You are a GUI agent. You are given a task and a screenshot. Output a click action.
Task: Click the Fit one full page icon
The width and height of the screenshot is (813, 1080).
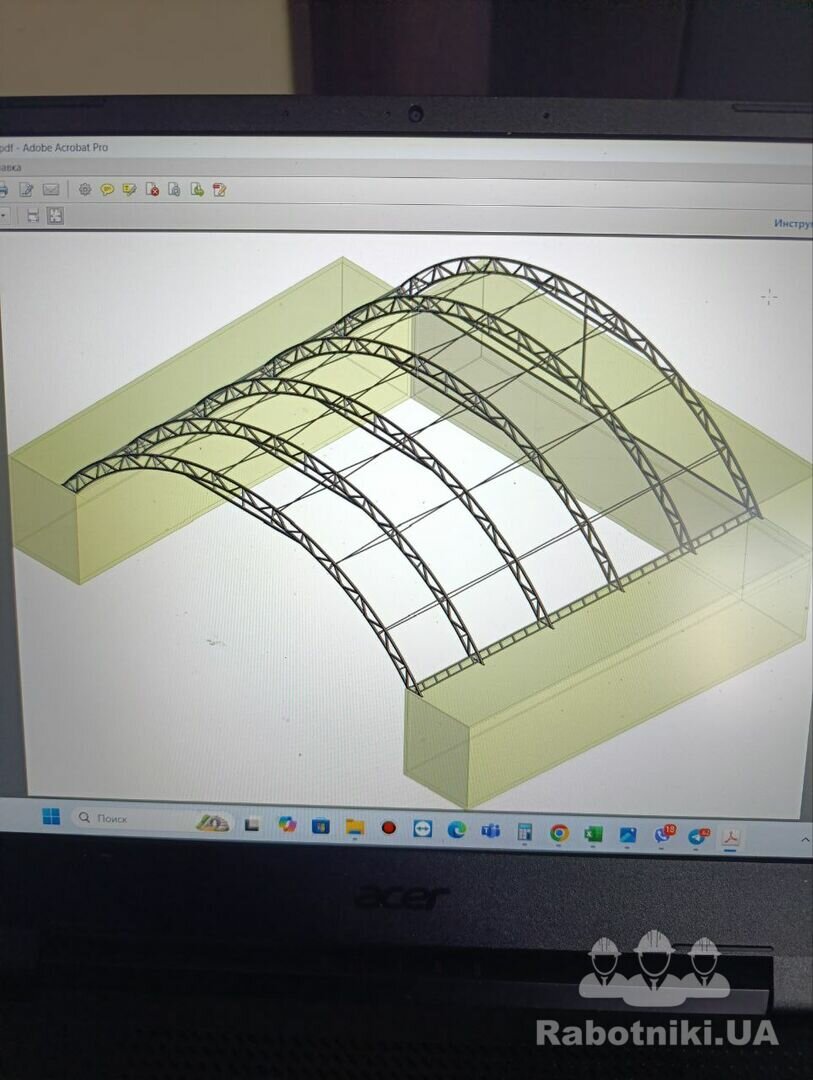(55, 215)
